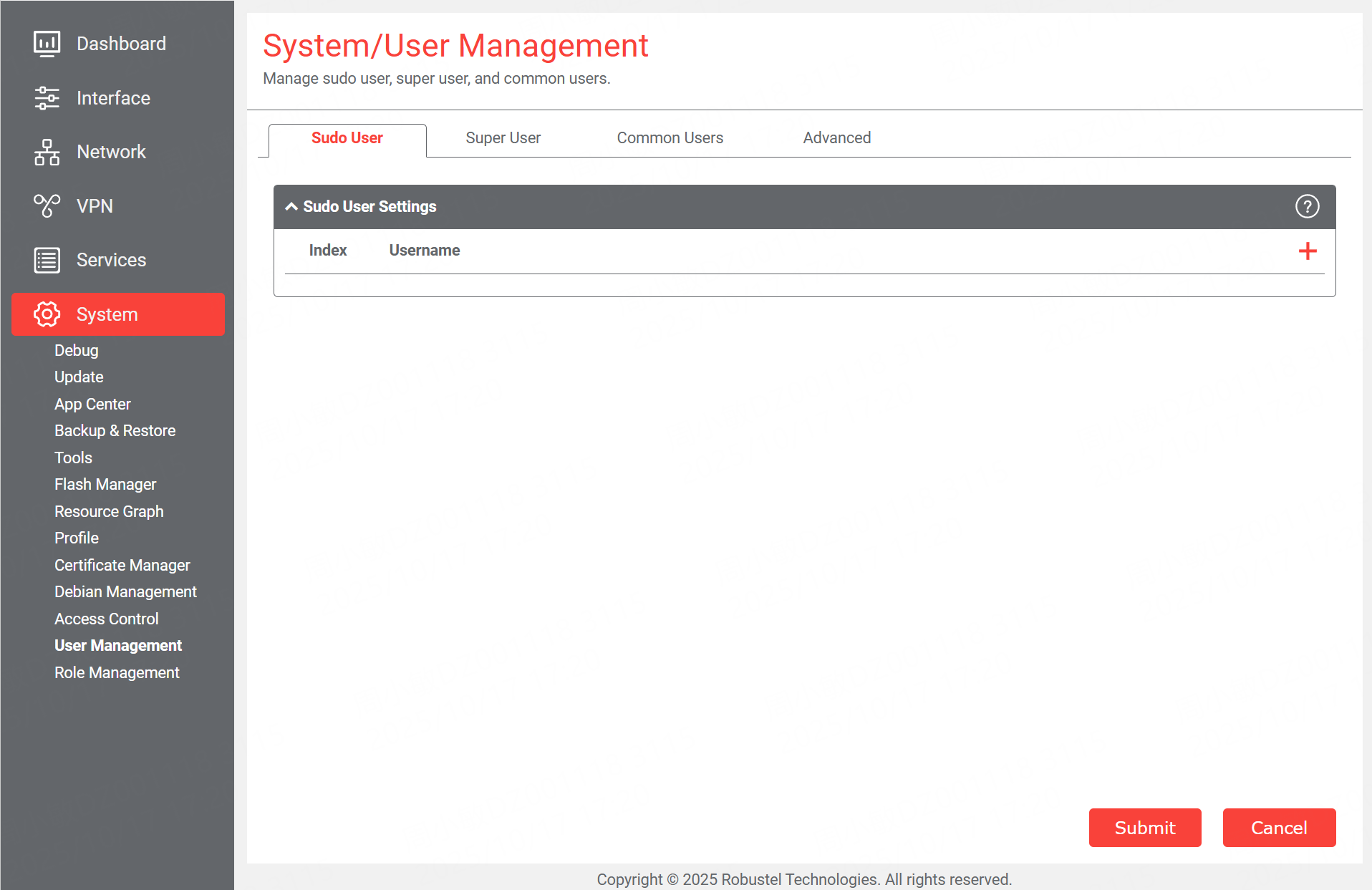Image resolution: width=1372 pixels, height=890 pixels.
Task: Click the VPN nodes icon
Action: 47,206
